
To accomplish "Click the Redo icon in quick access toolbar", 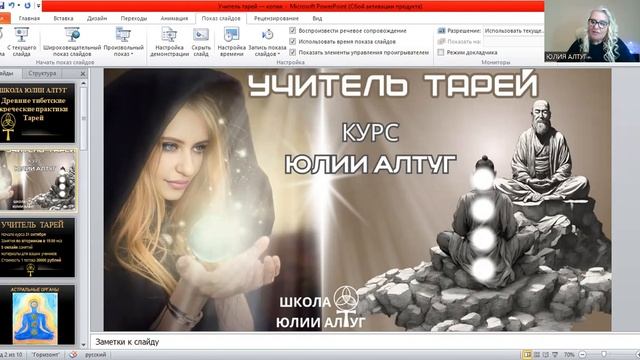I will [27, 5].
